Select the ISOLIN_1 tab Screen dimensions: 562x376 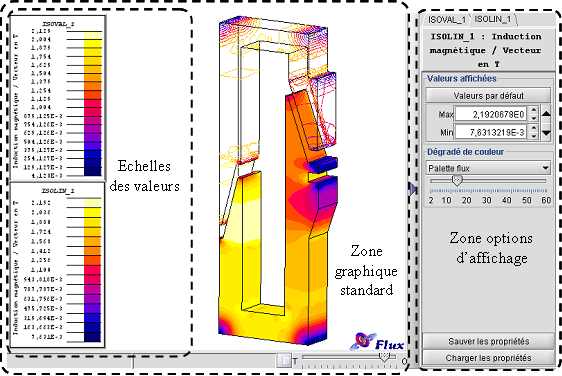pos(492,19)
